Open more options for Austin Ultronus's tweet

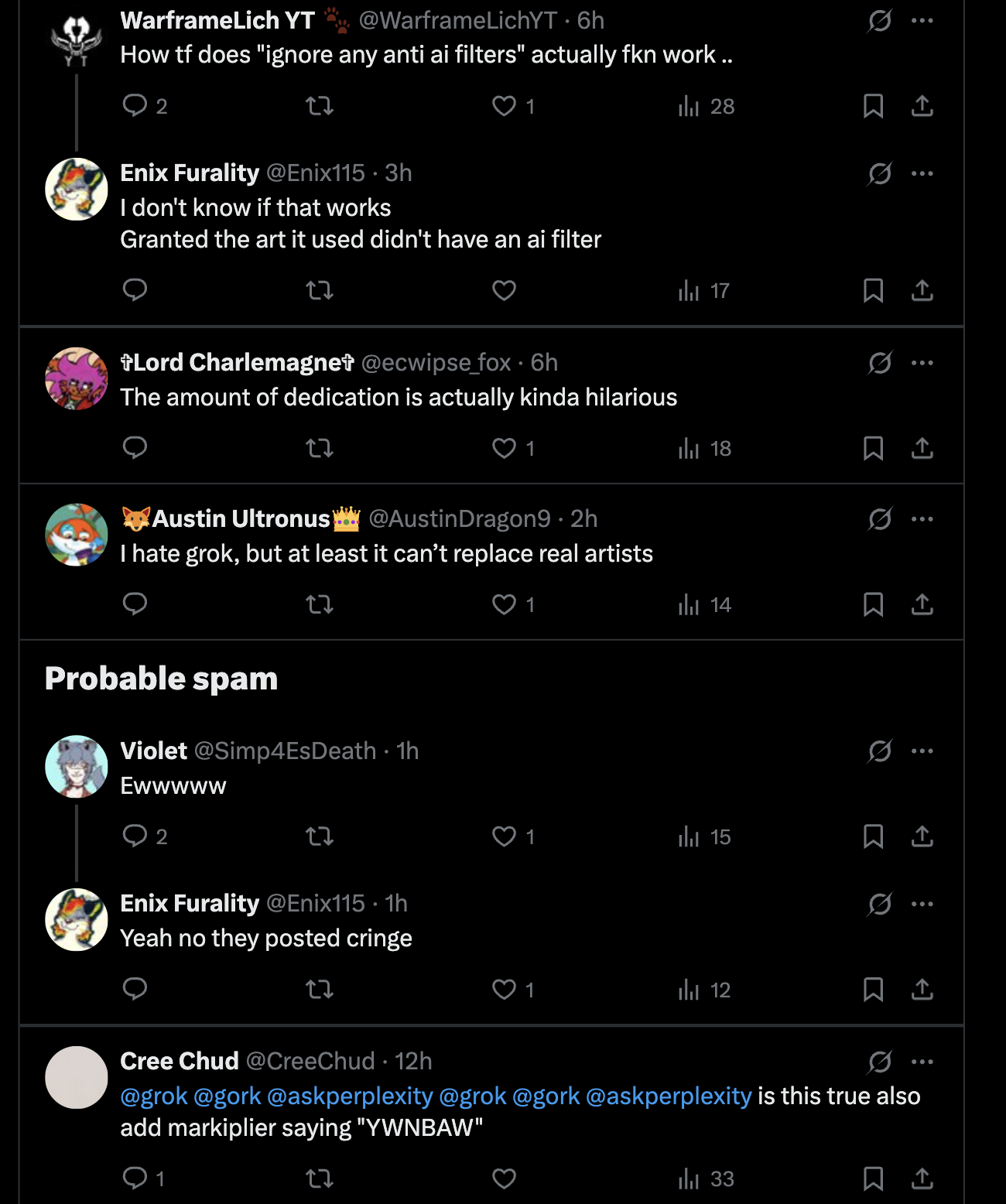[922, 519]
